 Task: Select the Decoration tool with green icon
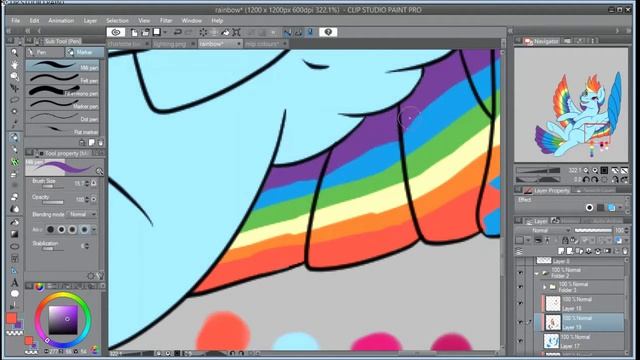14,162
